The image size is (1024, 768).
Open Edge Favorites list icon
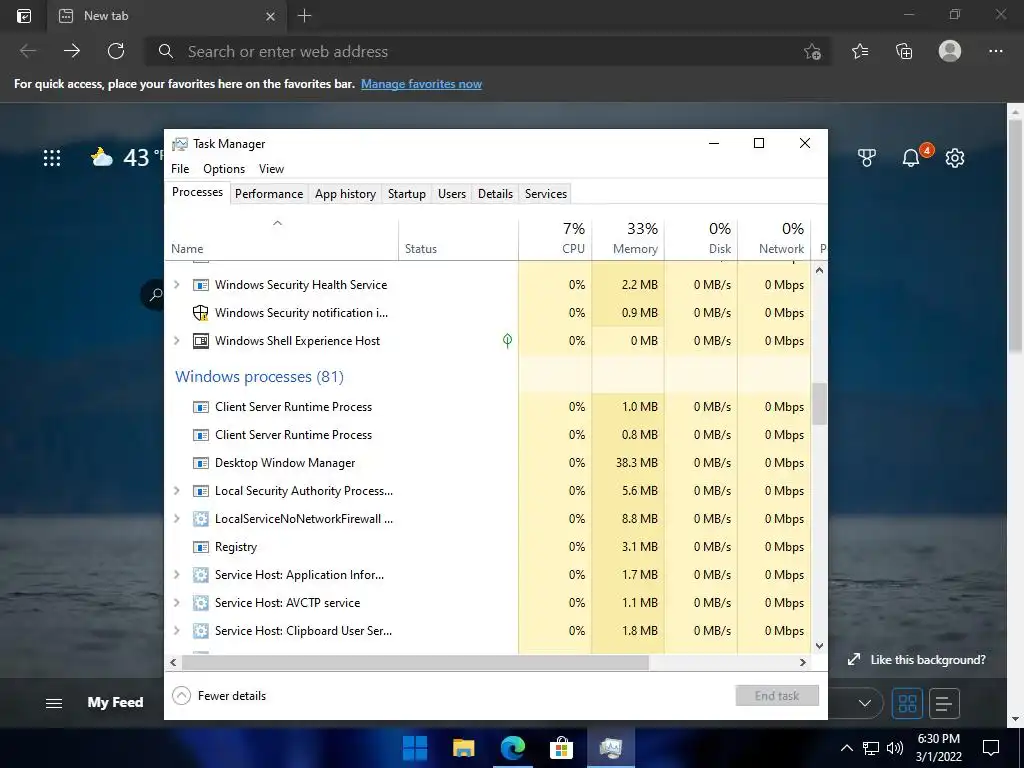(860, 51)
